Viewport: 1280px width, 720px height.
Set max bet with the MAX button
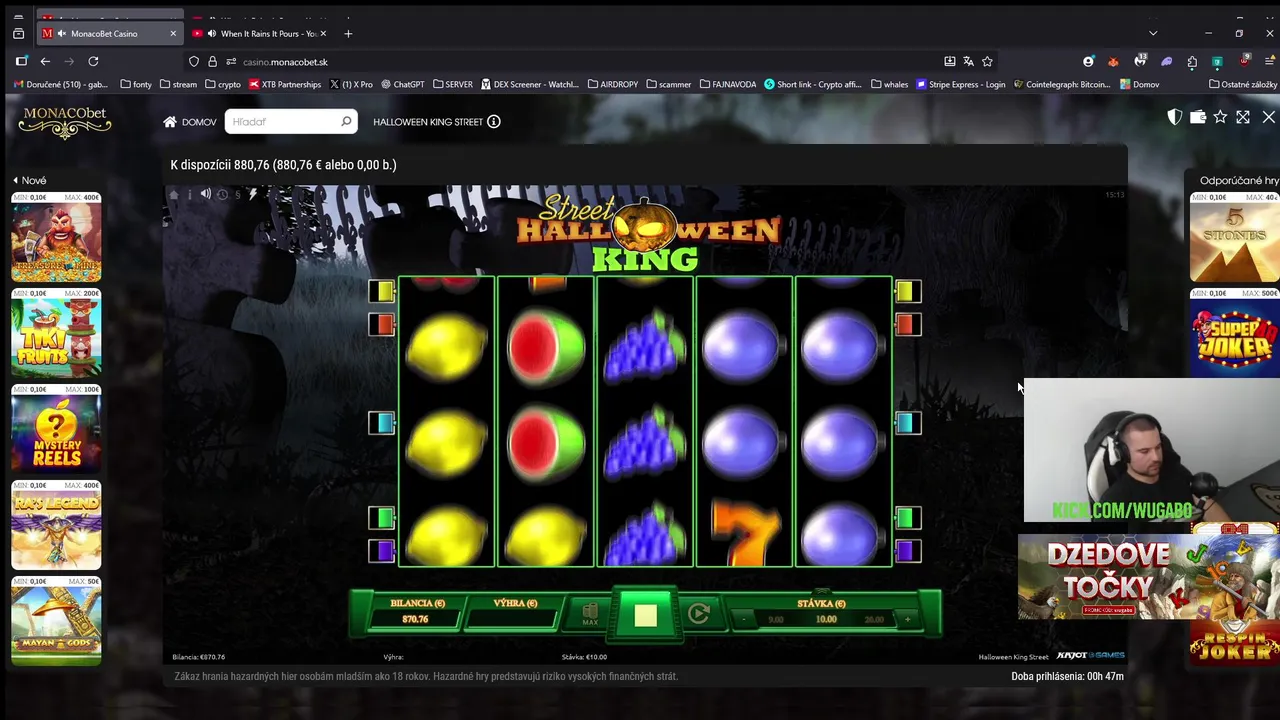click(x=590, y=615)
